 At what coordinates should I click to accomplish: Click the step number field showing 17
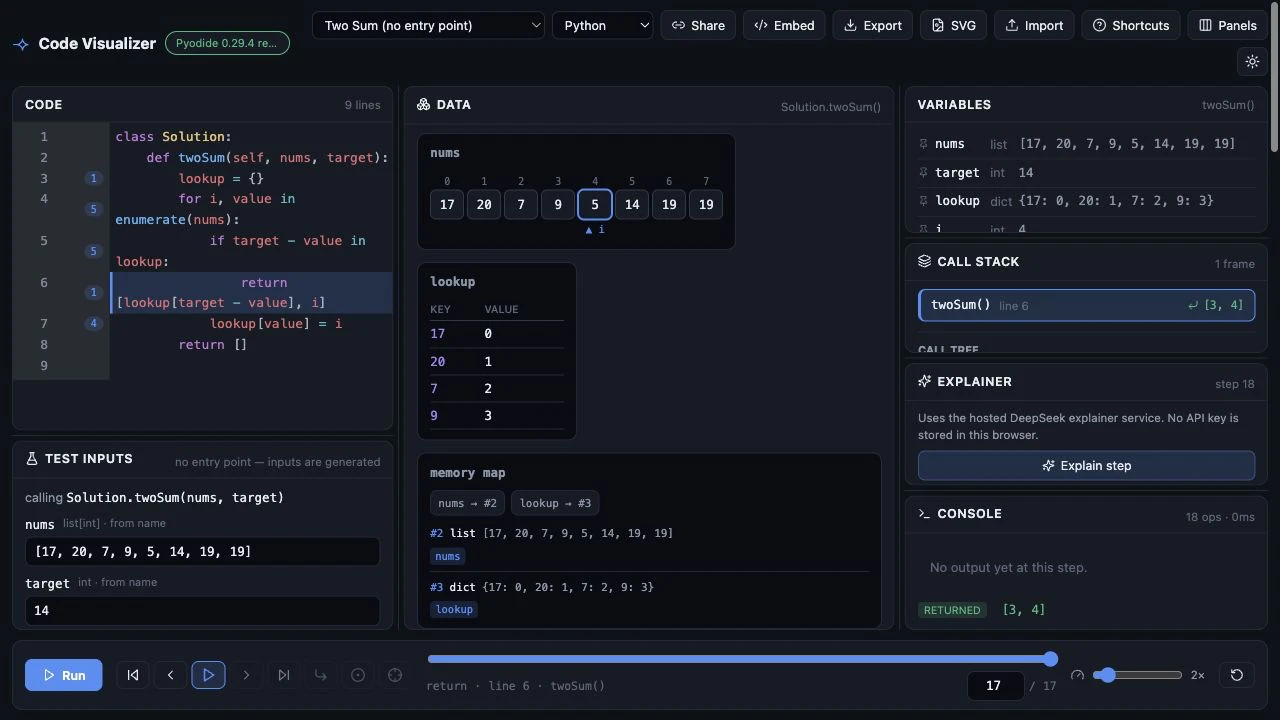[995, 685]
